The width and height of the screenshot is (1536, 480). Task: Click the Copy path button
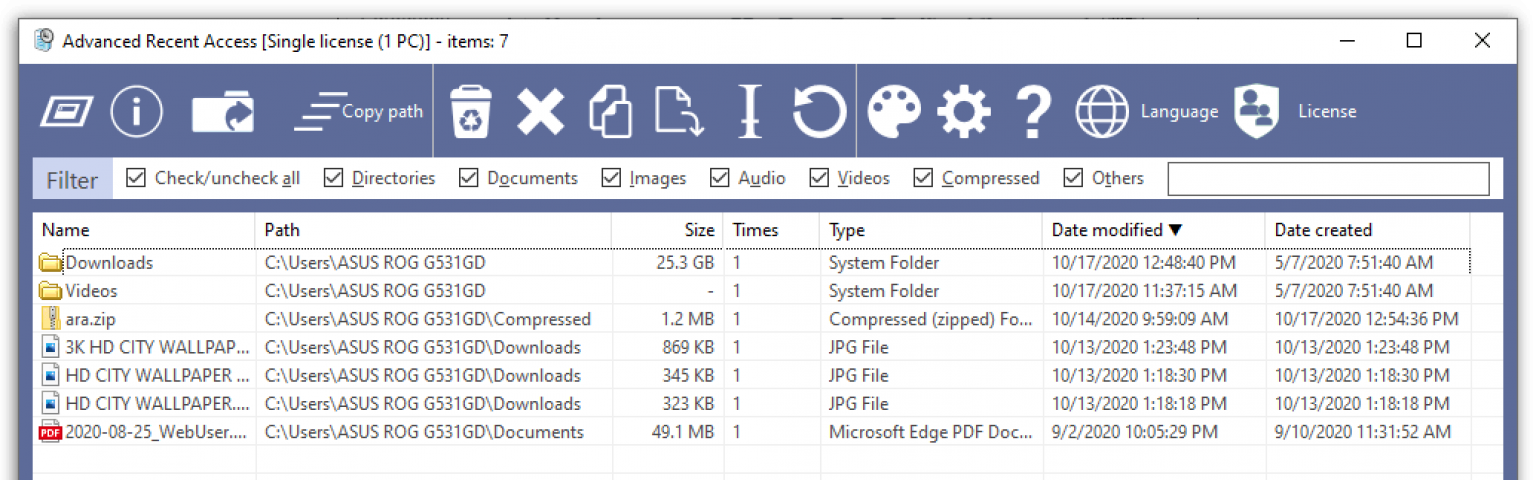click(x=359, y=112)
